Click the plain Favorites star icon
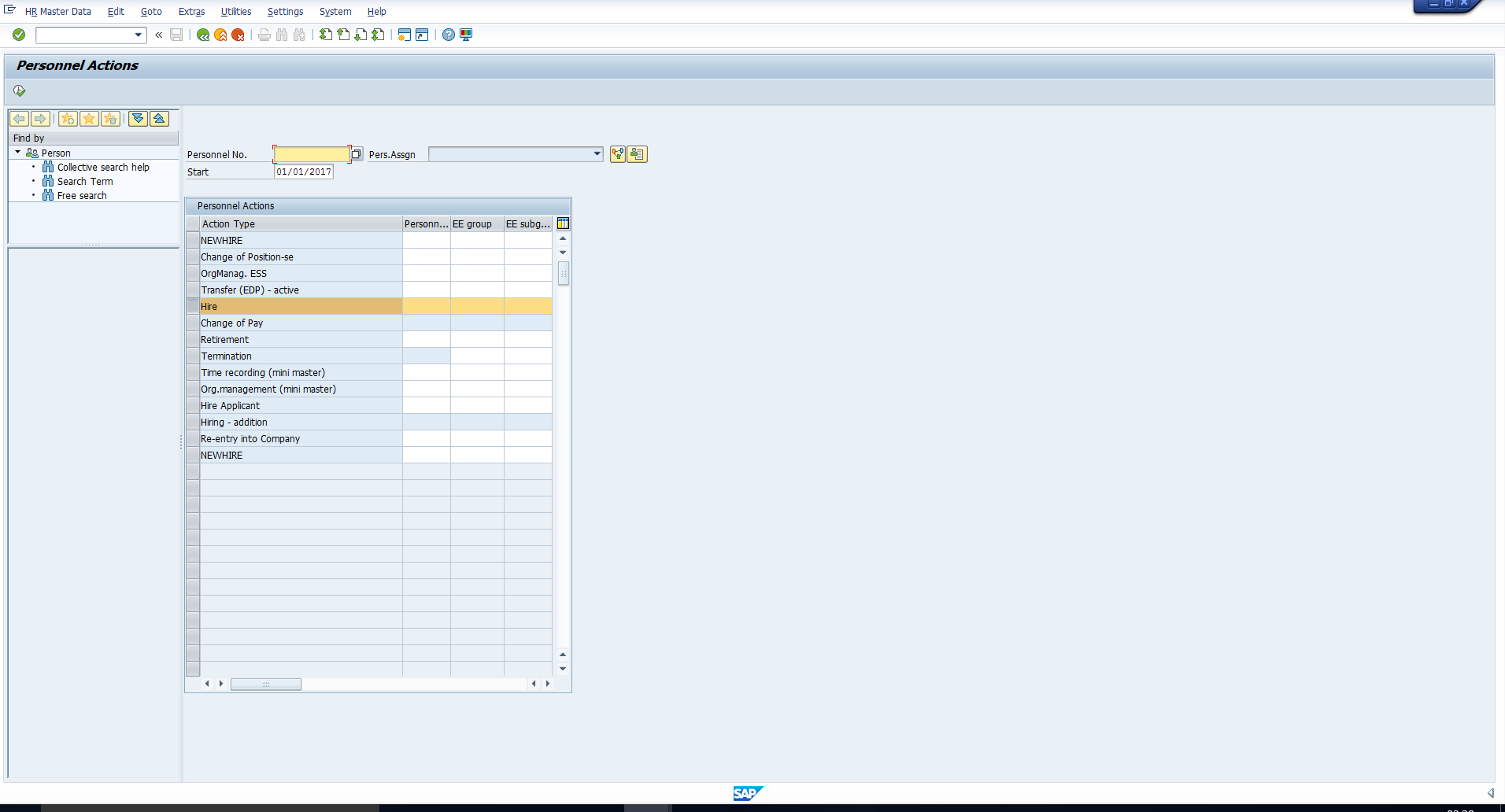1505x812 pixels. point(89,119)
